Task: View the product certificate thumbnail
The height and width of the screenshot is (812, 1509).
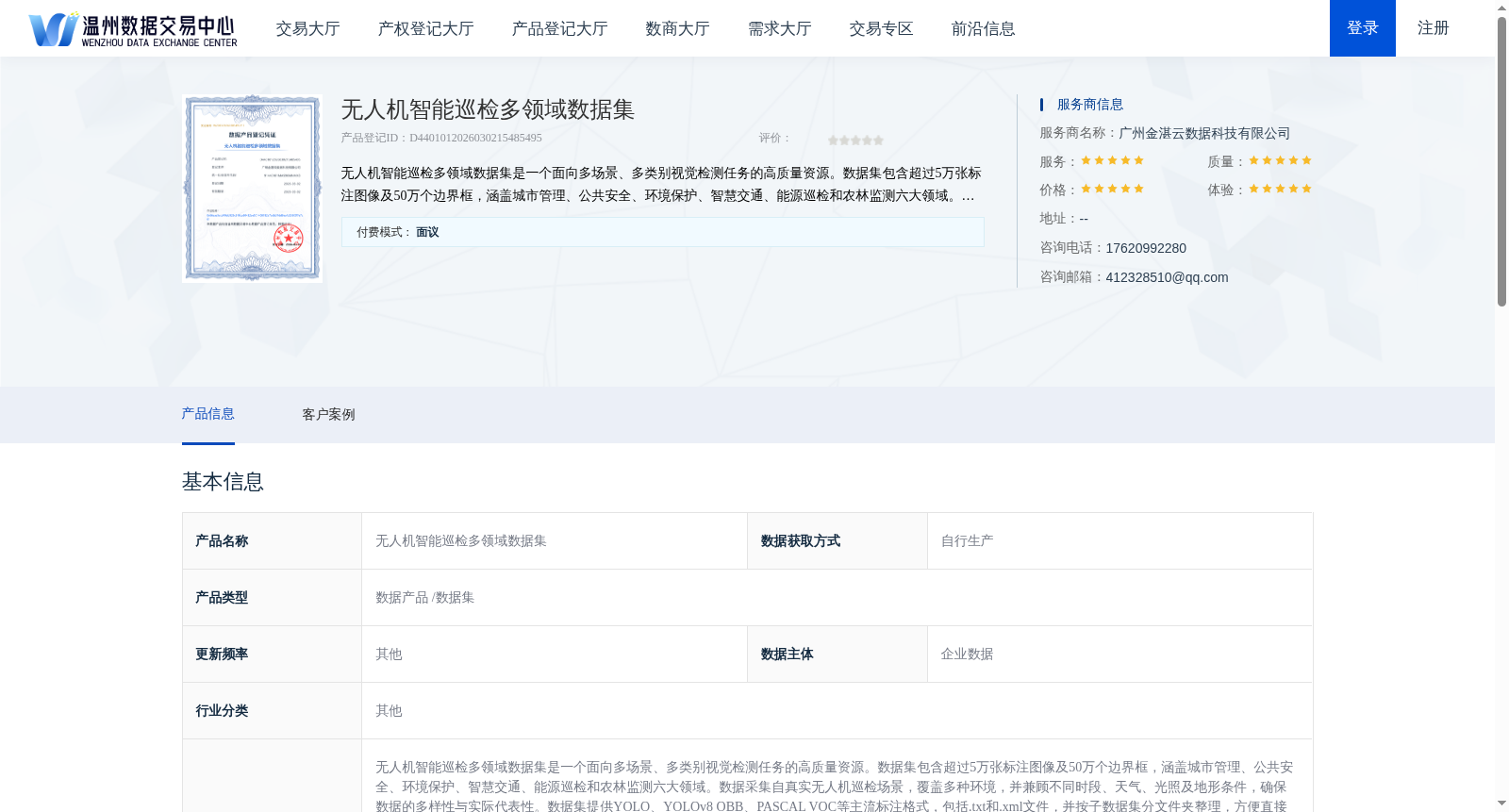Action: 253,188
